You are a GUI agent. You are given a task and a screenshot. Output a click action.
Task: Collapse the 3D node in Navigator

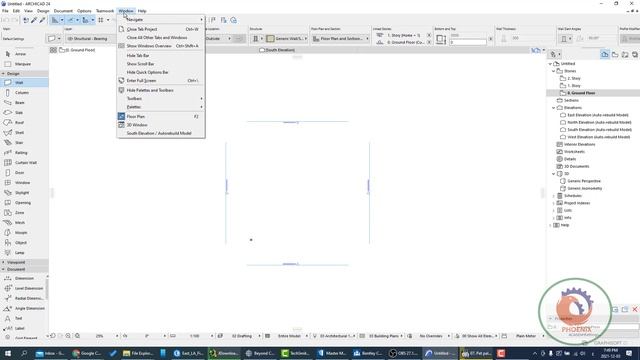click(554, 174)
